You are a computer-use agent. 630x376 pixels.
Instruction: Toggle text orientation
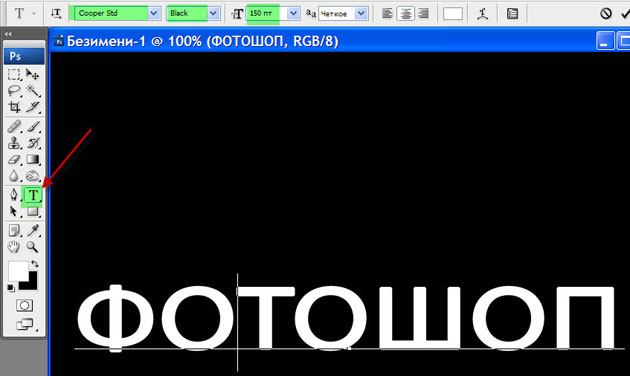(x=56, y=13)
